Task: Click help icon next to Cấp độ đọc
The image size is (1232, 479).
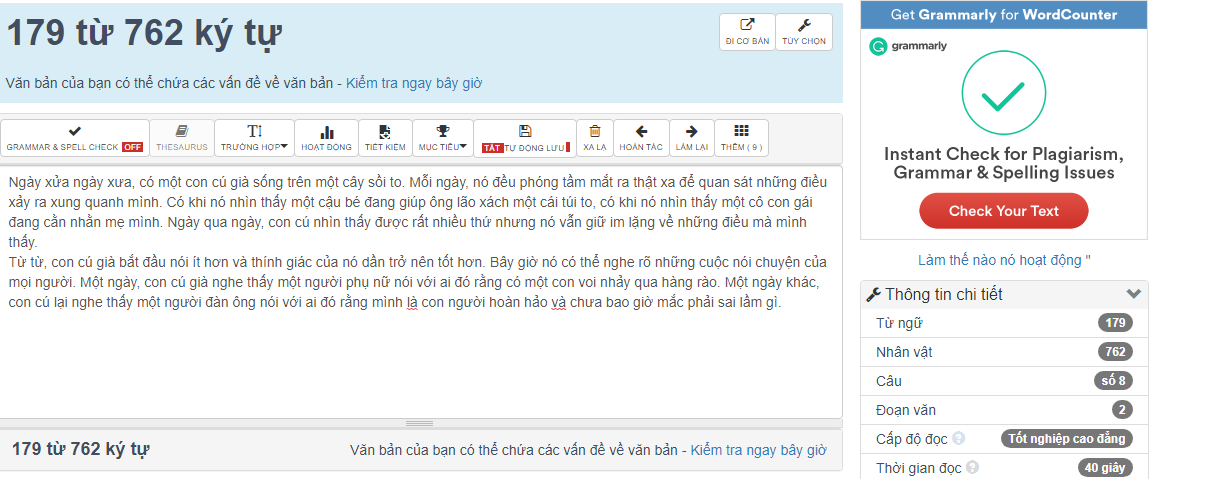Action: click(959, 438)
